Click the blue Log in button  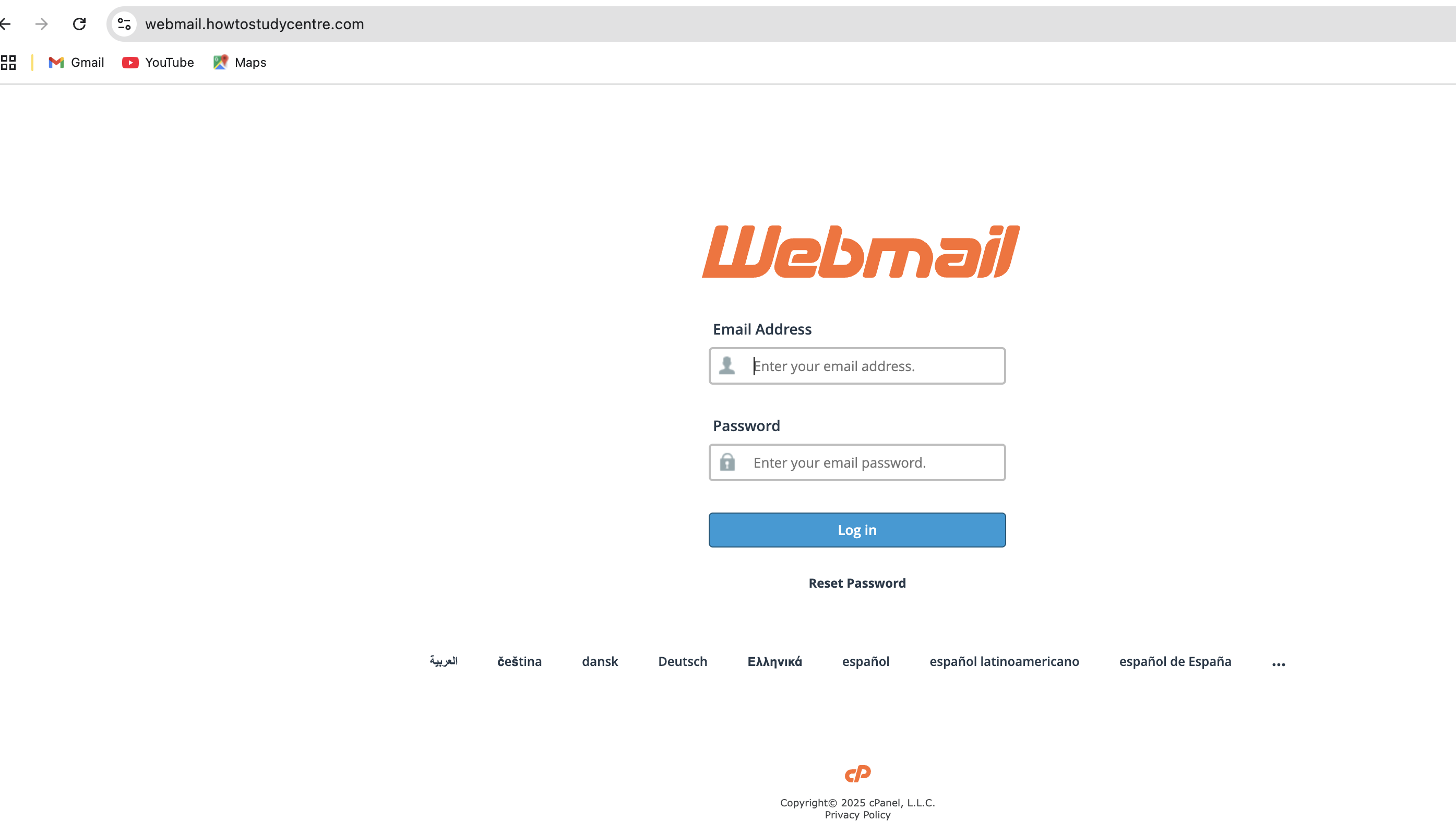tap(857, 530)
